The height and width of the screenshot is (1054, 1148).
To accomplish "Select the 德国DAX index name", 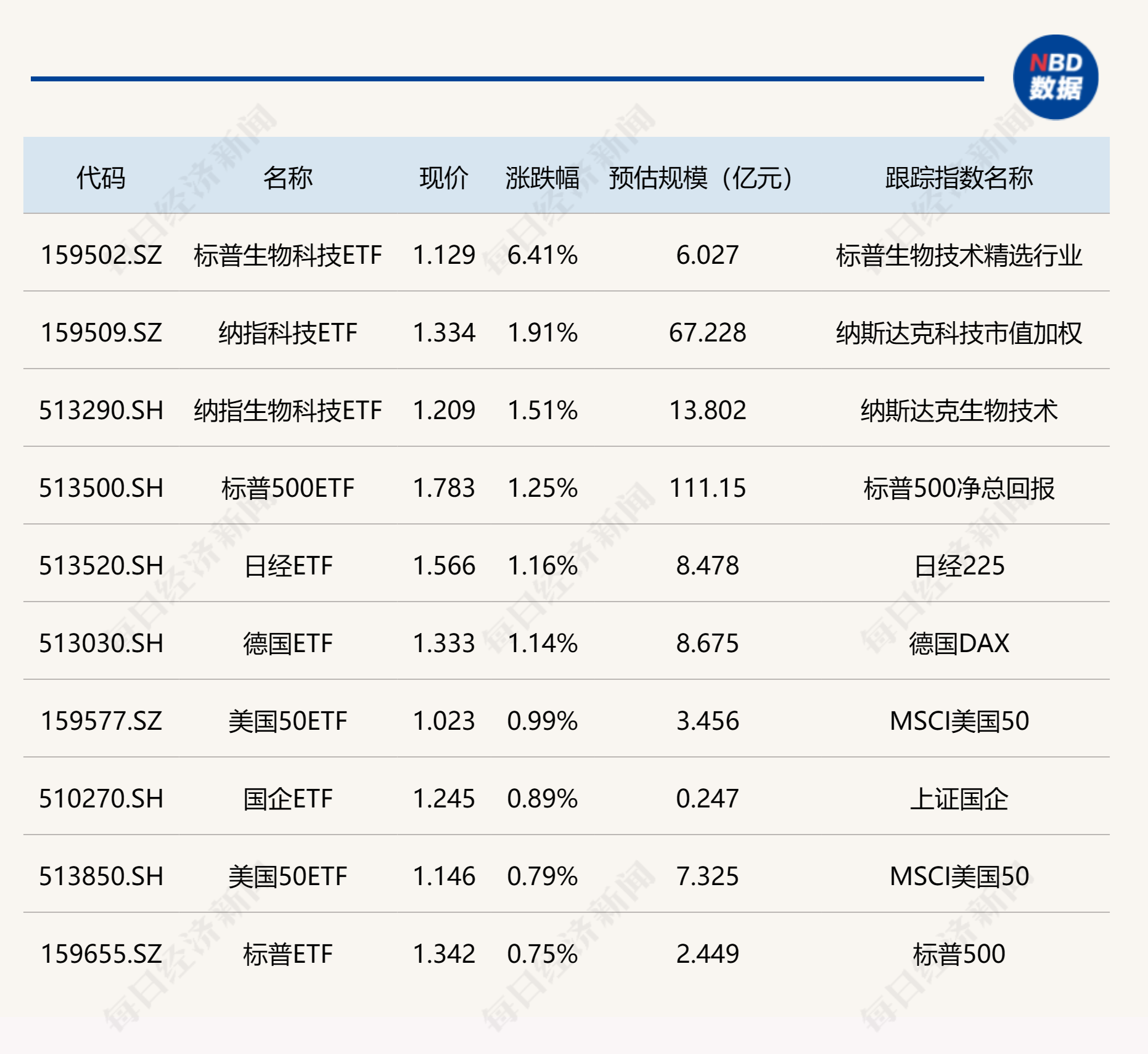I will (x=959, y=643).
